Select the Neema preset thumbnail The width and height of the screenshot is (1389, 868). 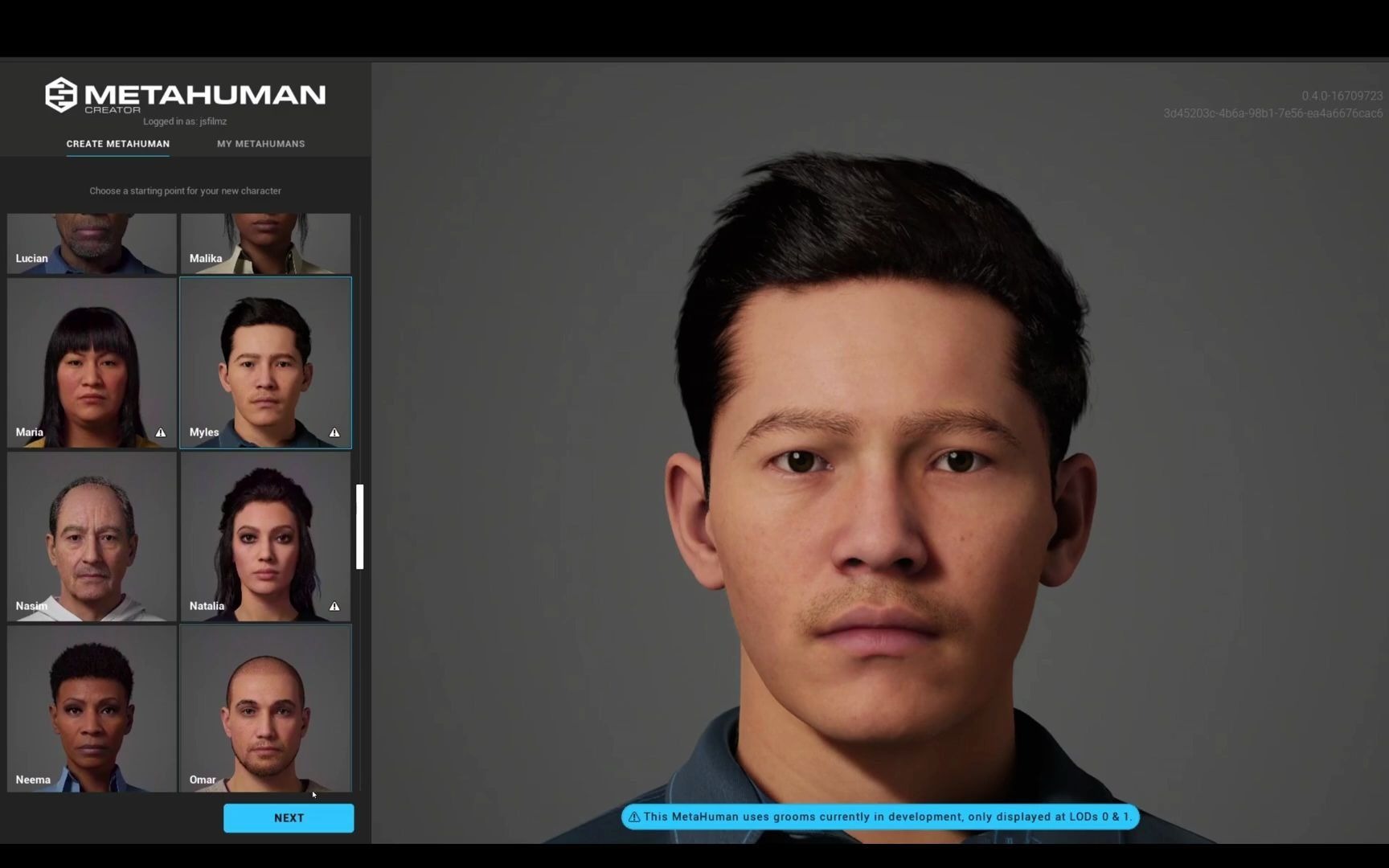pyautogui.click(x=92, y=709)
